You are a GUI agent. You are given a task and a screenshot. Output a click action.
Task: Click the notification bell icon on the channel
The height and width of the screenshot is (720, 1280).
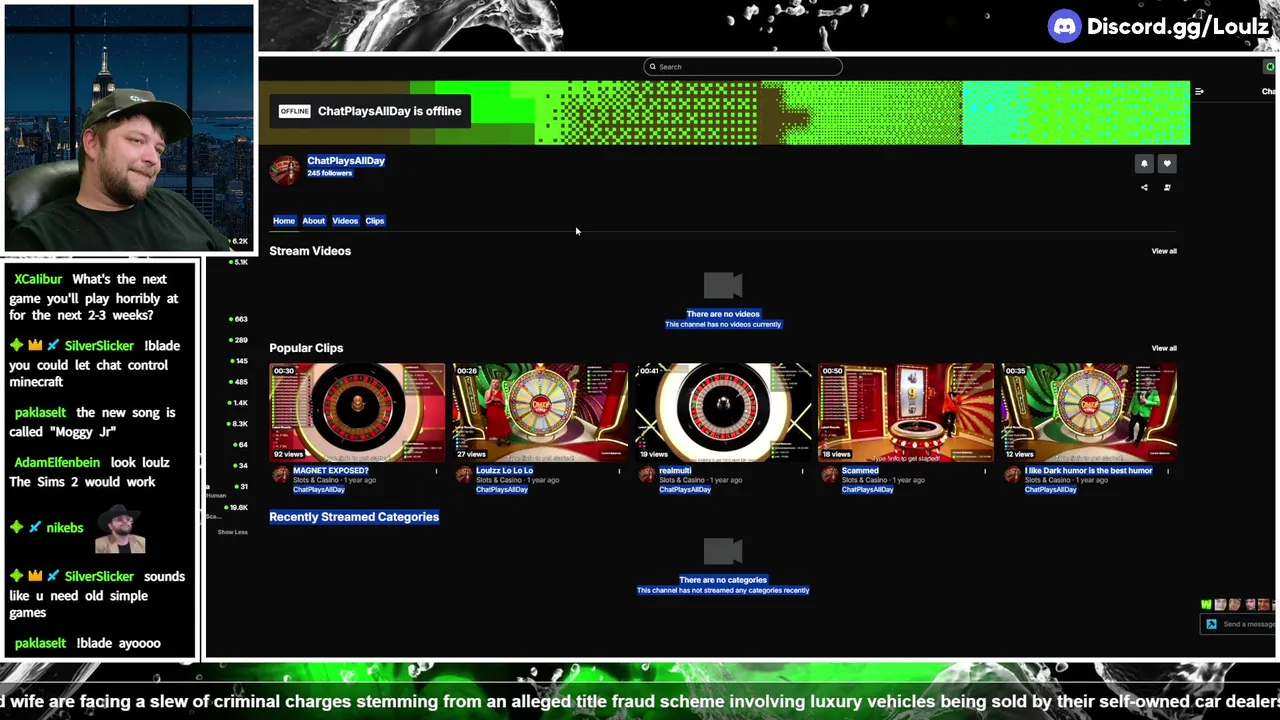click(x=1144, y=164)
